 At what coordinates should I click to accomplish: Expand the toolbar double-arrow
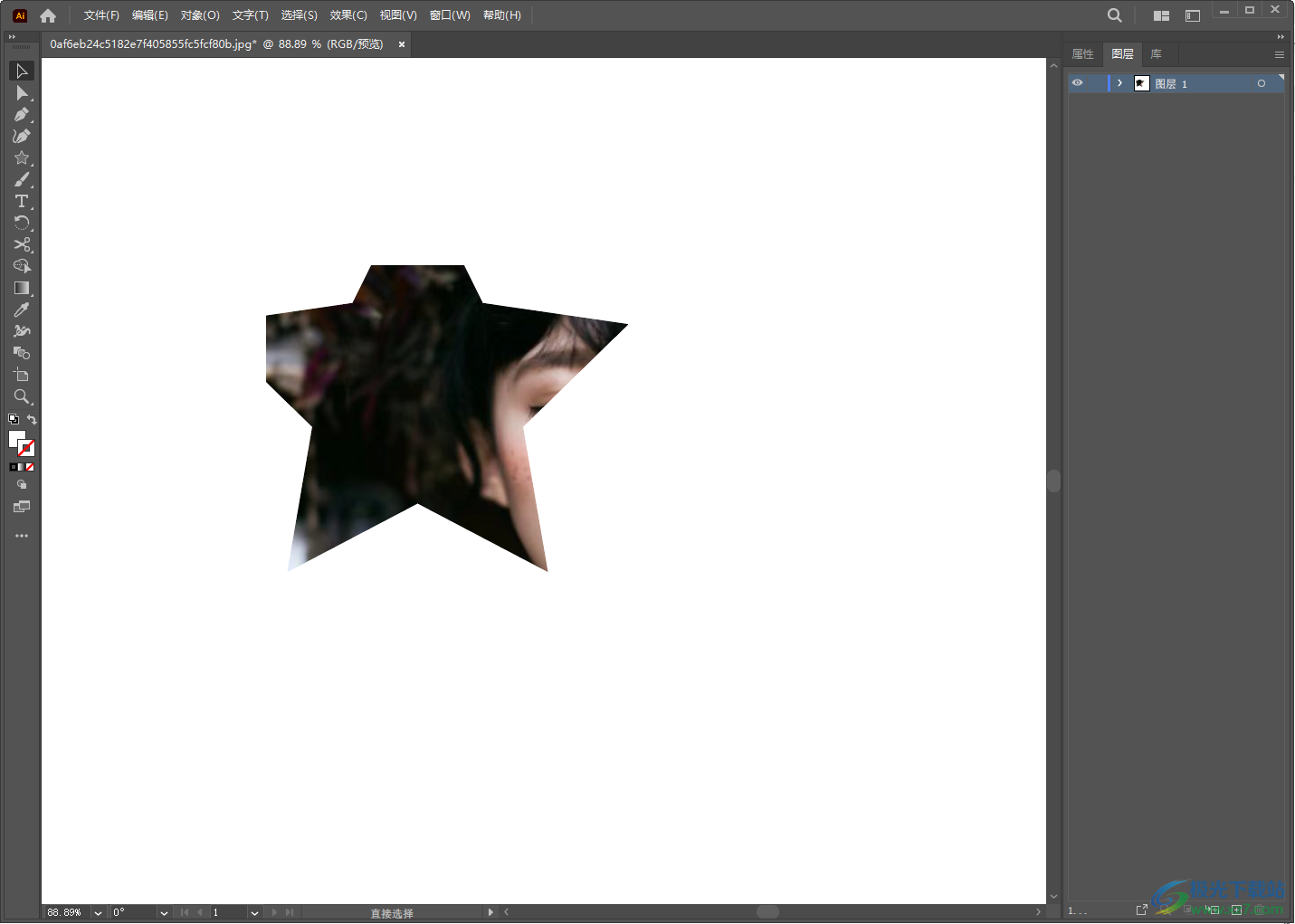point(12,37)
